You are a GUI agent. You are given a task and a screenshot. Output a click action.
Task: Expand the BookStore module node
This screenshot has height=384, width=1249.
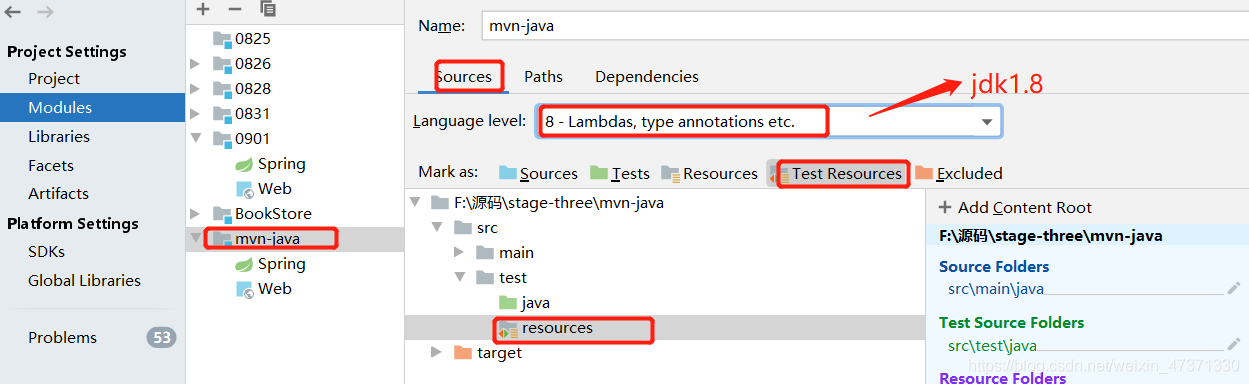pyautogui.click(x=195, y=214)
